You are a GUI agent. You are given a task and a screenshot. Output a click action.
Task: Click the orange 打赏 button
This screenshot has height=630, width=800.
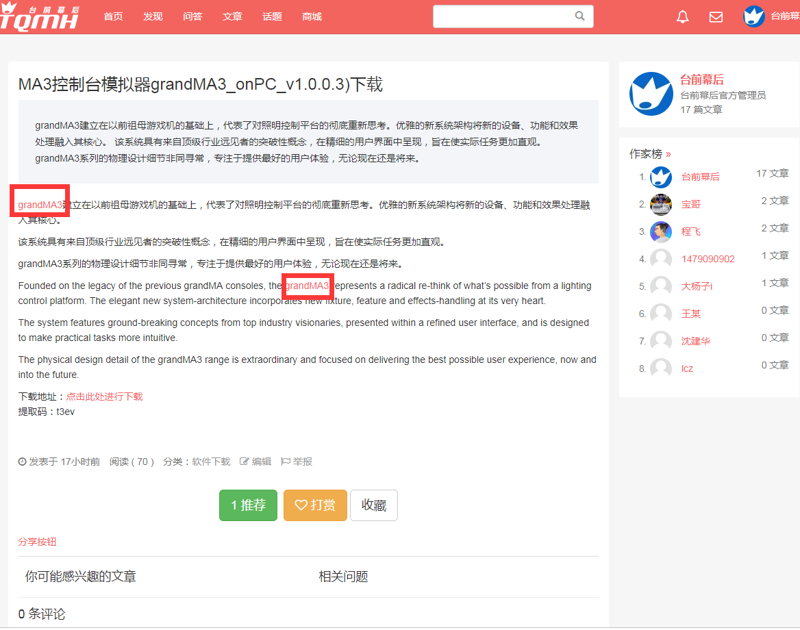point(315,505)
